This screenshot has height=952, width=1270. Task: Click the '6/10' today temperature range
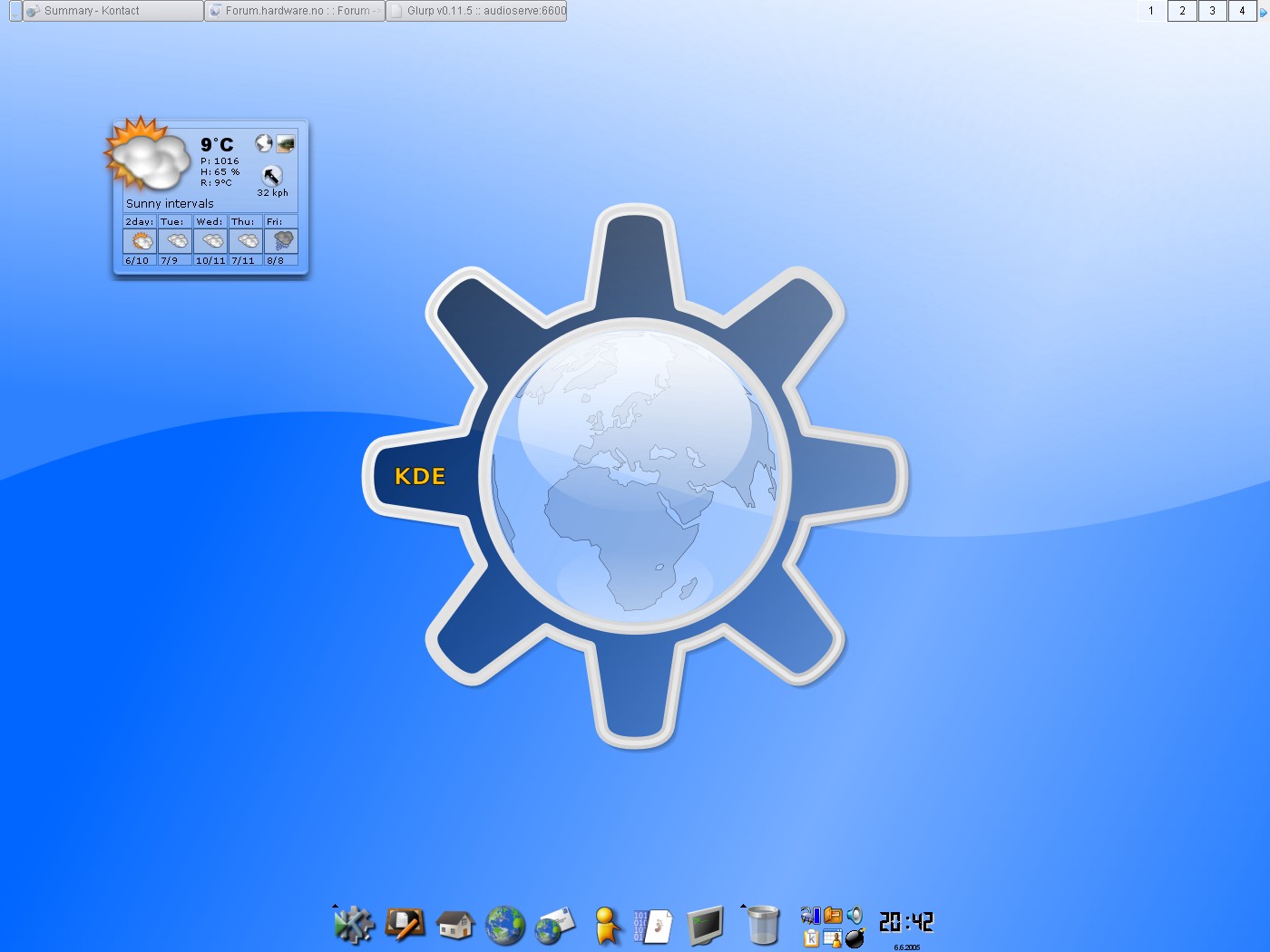pos(136,261)
